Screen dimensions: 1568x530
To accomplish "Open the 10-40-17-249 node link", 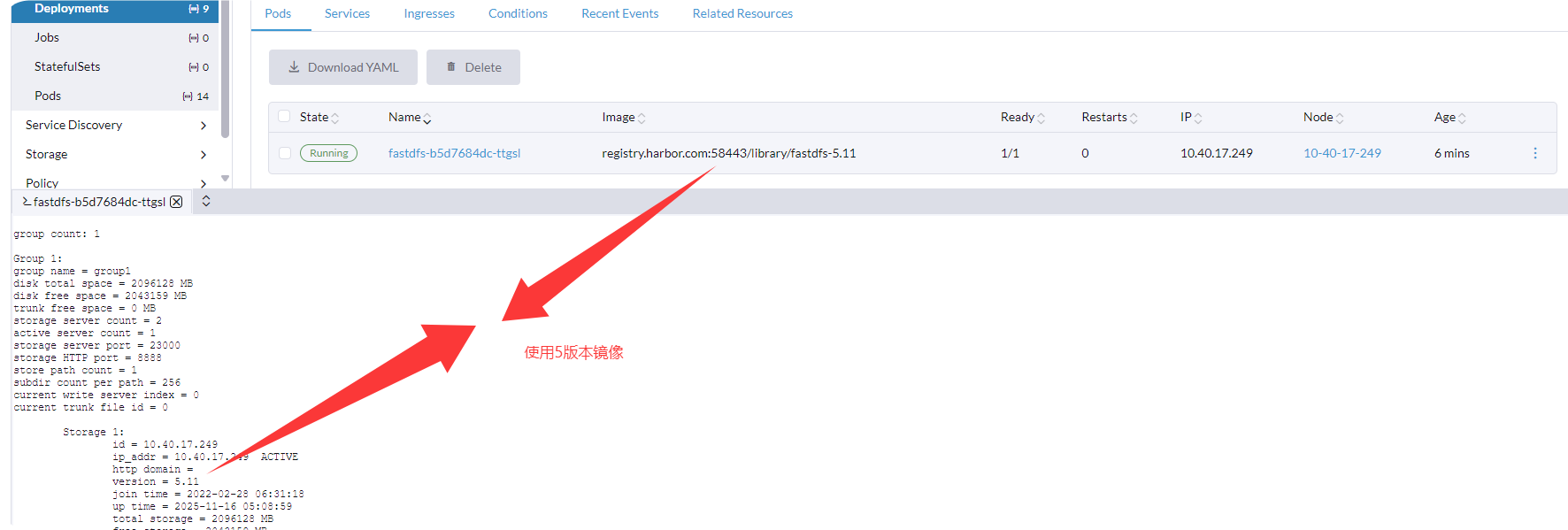I will coord(1342,153).
